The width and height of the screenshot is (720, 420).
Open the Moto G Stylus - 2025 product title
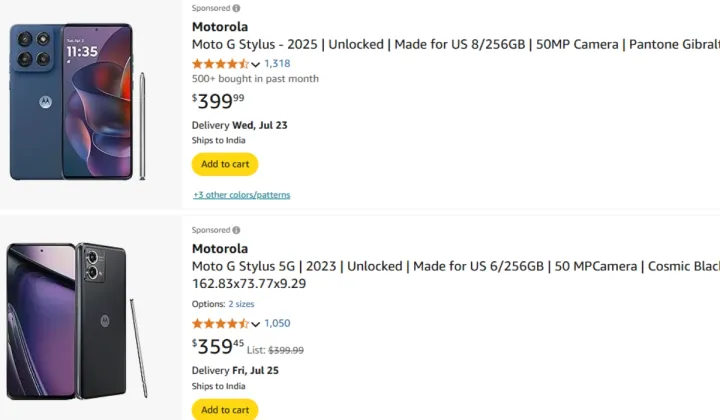tap(456, 45)
